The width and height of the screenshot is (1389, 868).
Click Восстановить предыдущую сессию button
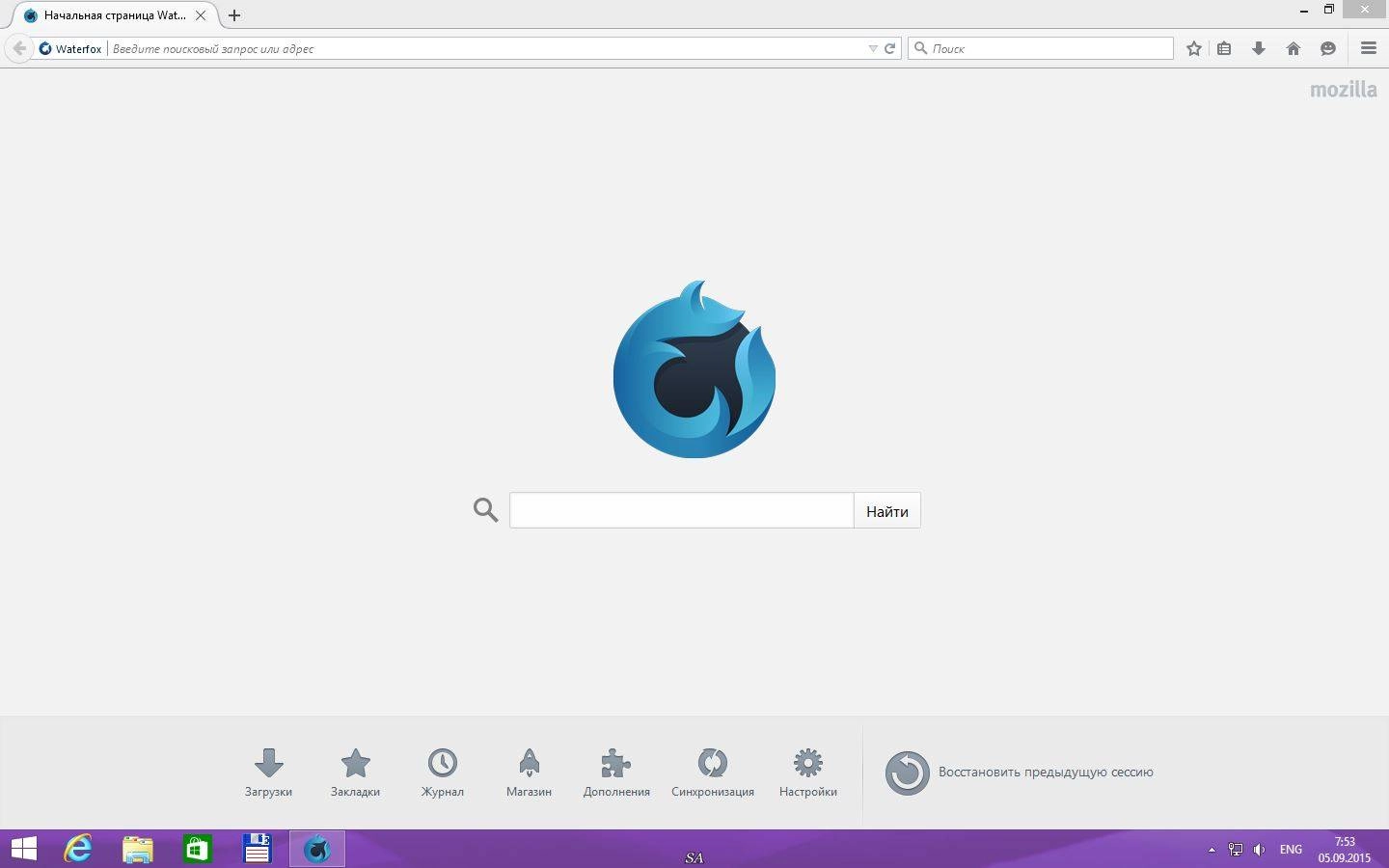(1020, 773)
